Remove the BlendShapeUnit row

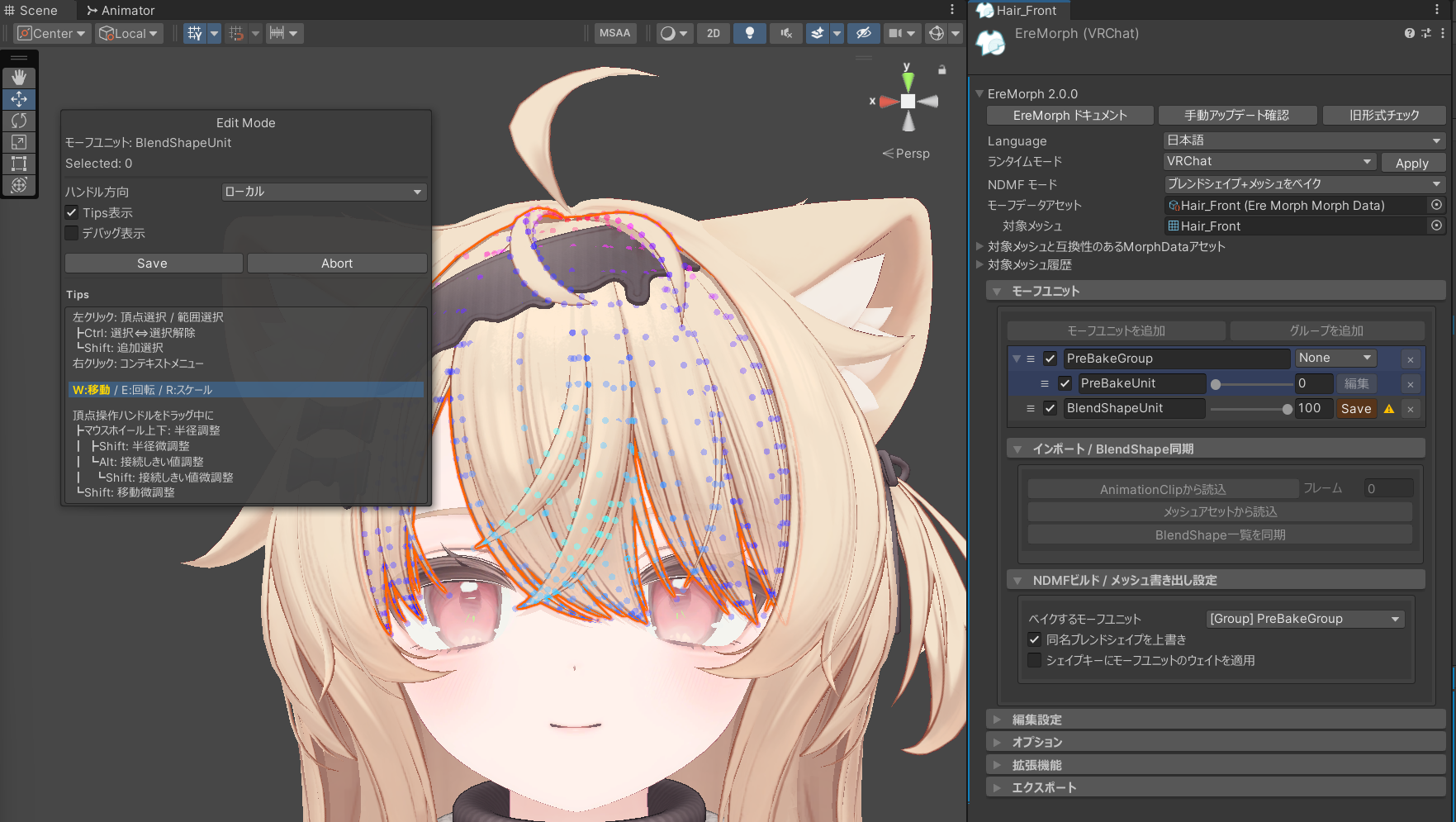click(x=1411, y=409)
